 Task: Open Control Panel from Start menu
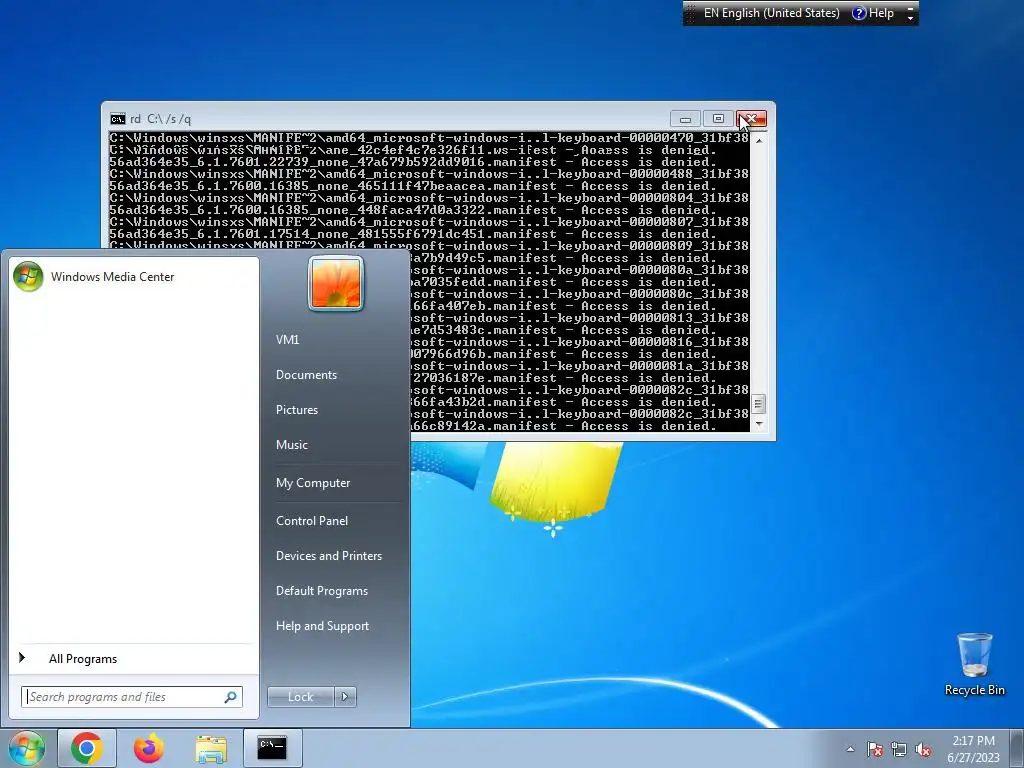tap(312, 521)
